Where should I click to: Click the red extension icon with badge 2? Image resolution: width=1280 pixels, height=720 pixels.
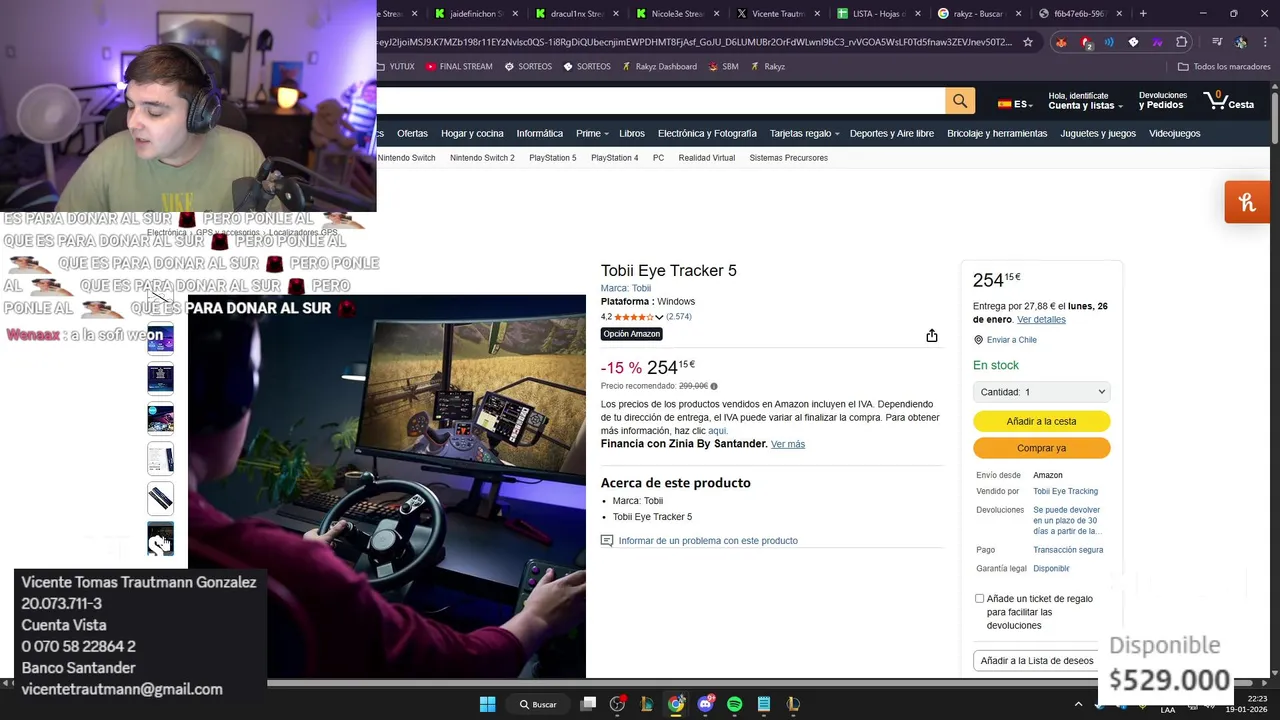(x=1086, y=42)
